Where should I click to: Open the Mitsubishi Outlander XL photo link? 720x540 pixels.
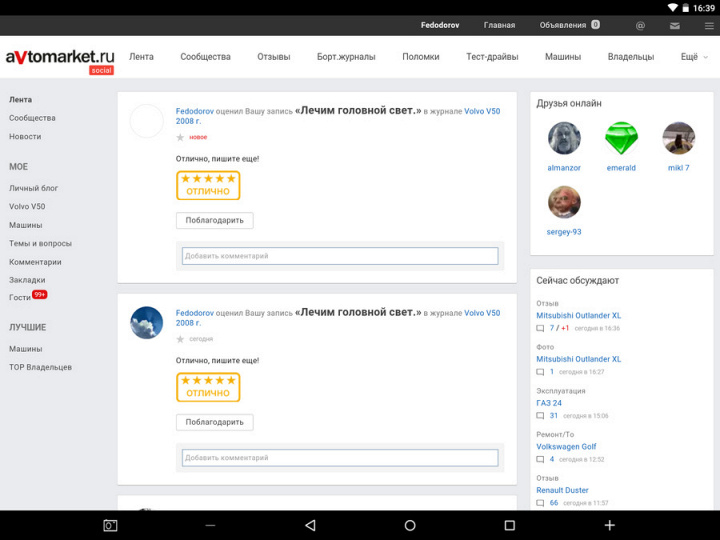coord(579,359)
